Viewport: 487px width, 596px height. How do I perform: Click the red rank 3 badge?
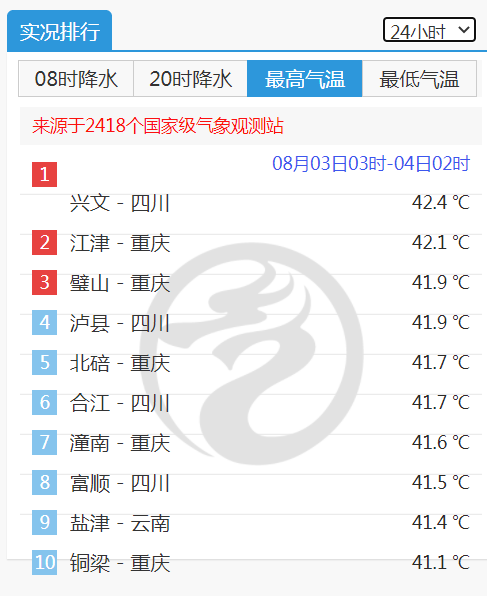pyautogui.click(x=44, y=282)
